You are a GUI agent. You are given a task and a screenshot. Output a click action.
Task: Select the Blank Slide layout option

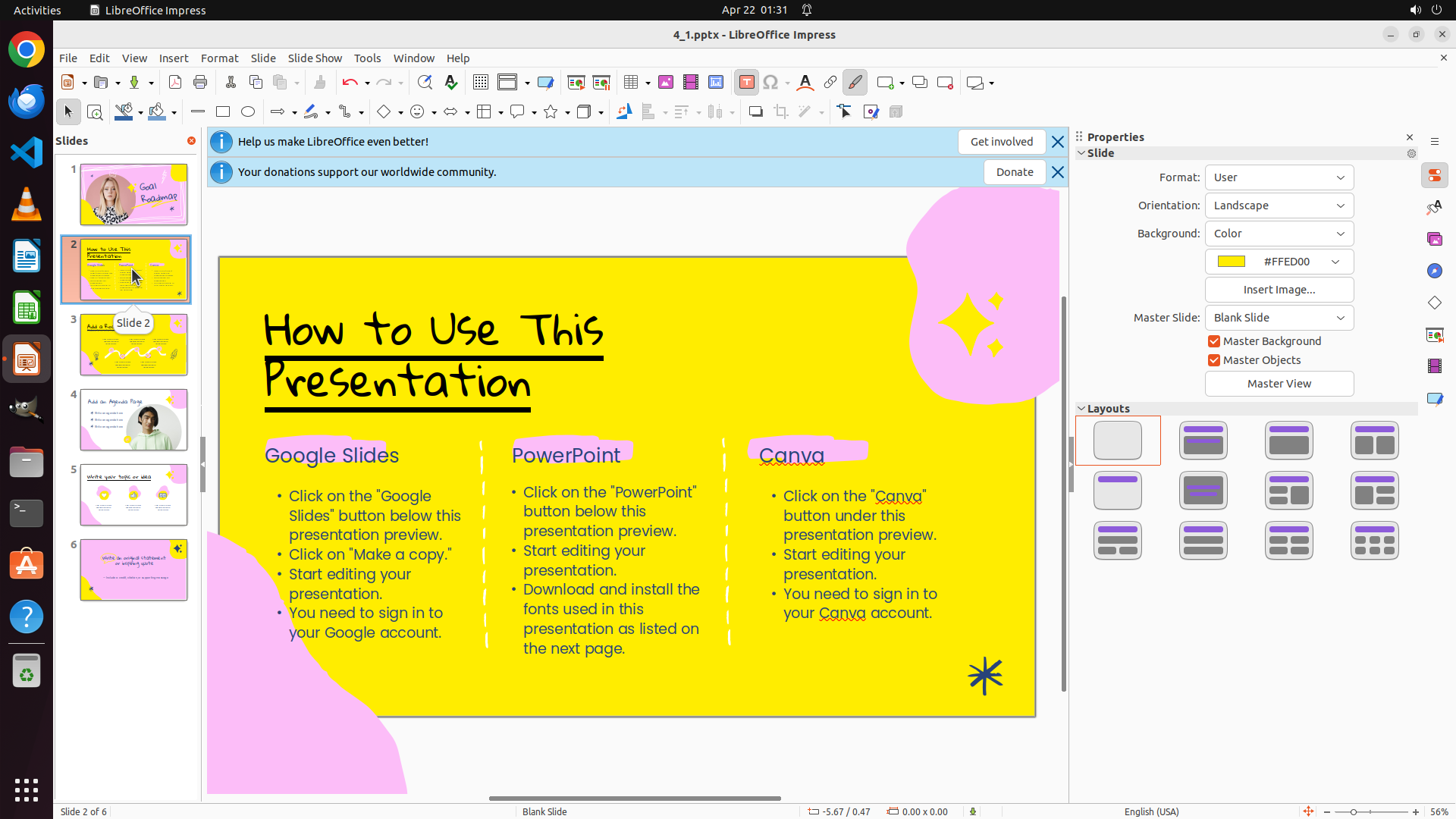[x=1118, y=441]
